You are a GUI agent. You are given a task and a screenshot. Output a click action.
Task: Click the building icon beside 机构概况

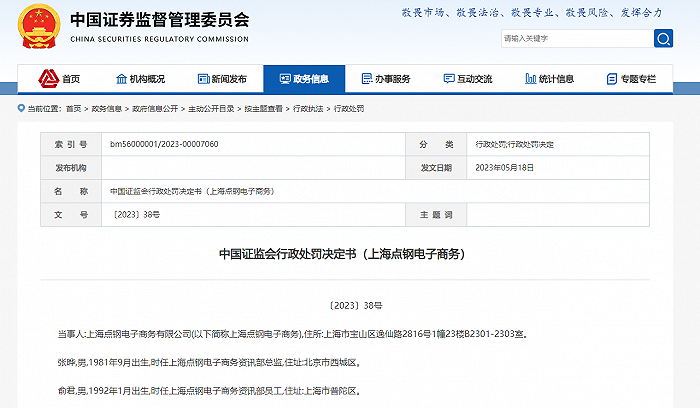(121, 79)
